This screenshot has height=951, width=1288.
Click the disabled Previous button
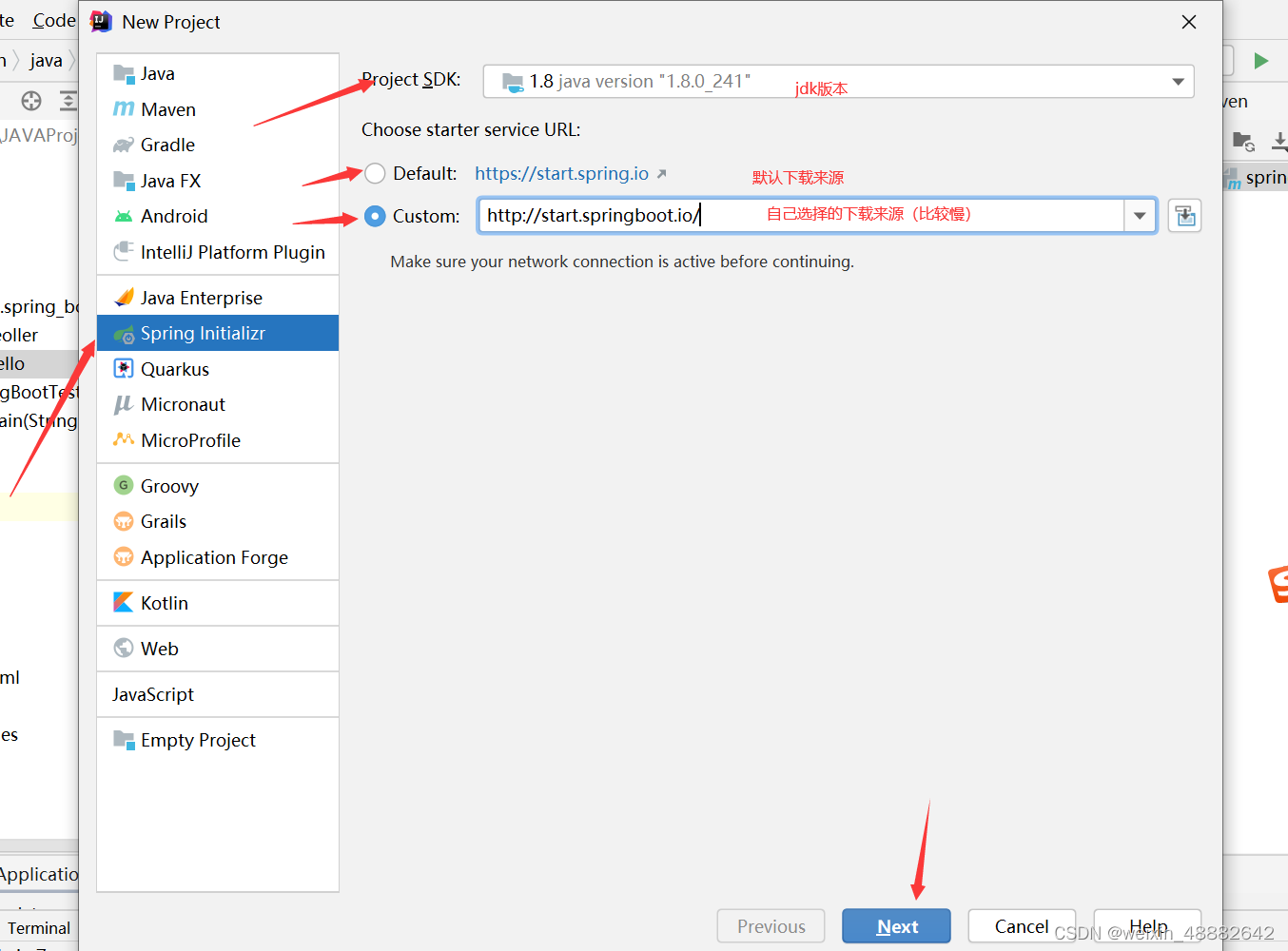771,926
